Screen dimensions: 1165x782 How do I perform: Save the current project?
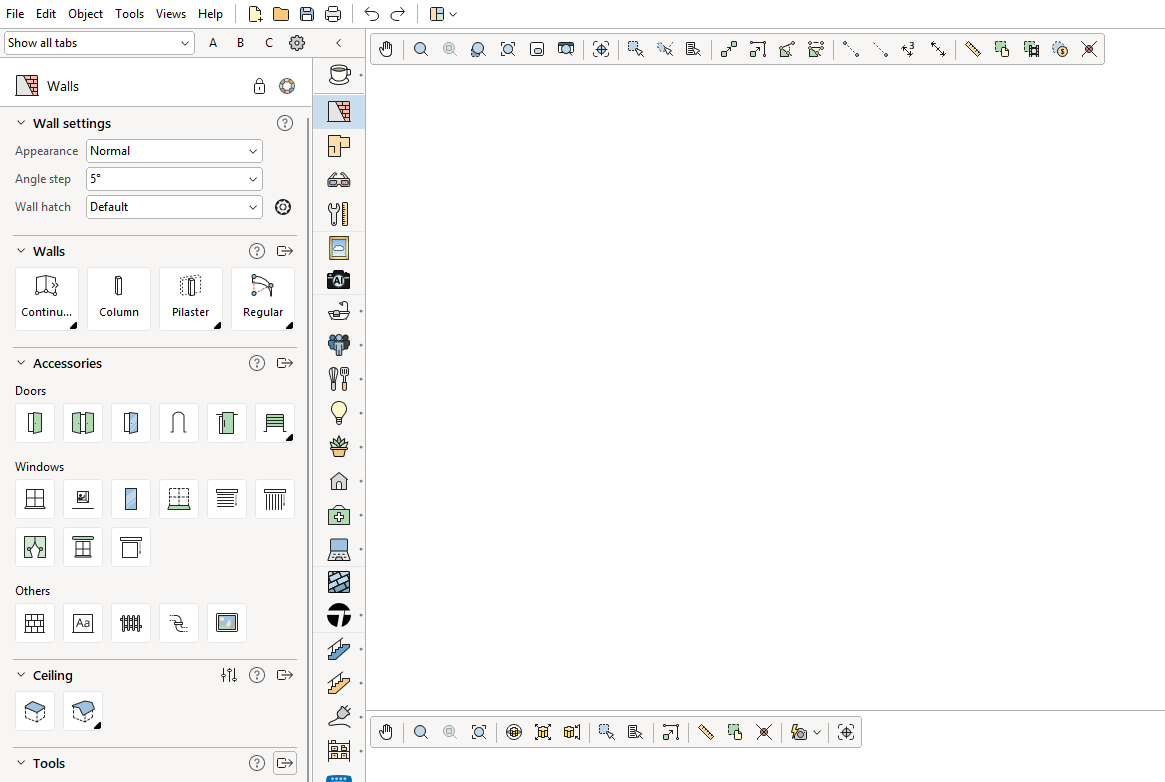tap(307, 14)
